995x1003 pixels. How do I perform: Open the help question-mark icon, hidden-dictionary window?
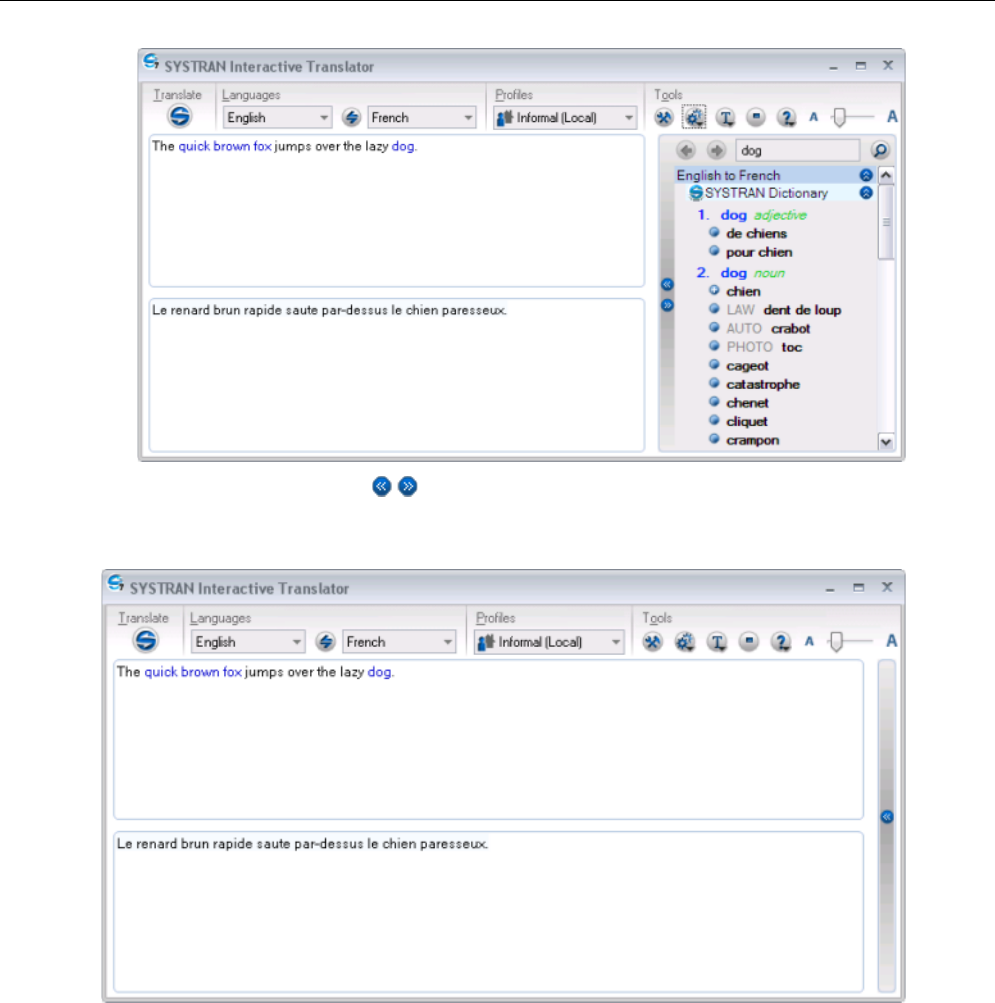(781, 642)
